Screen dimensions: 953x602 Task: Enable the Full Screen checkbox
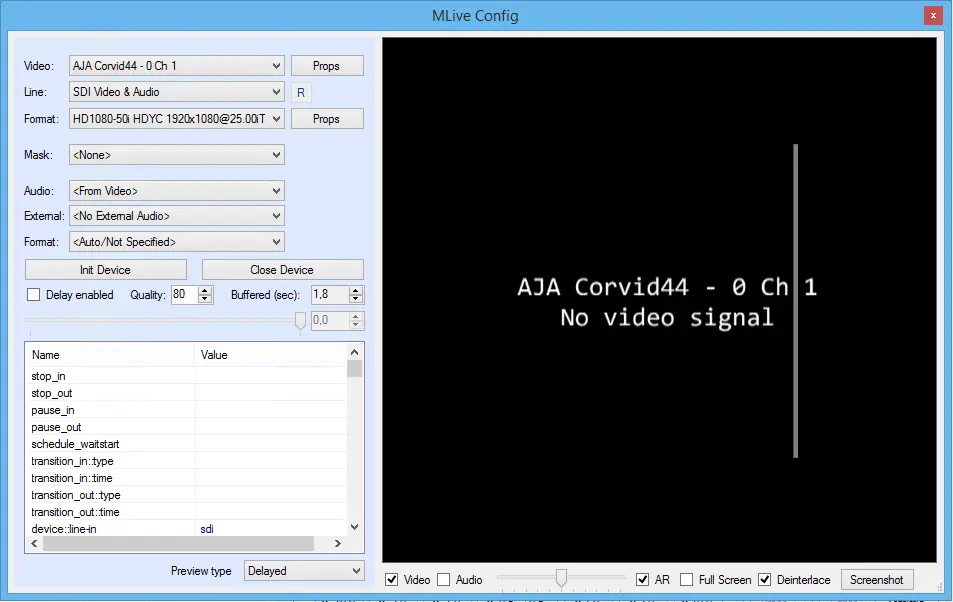pos(687,580)
